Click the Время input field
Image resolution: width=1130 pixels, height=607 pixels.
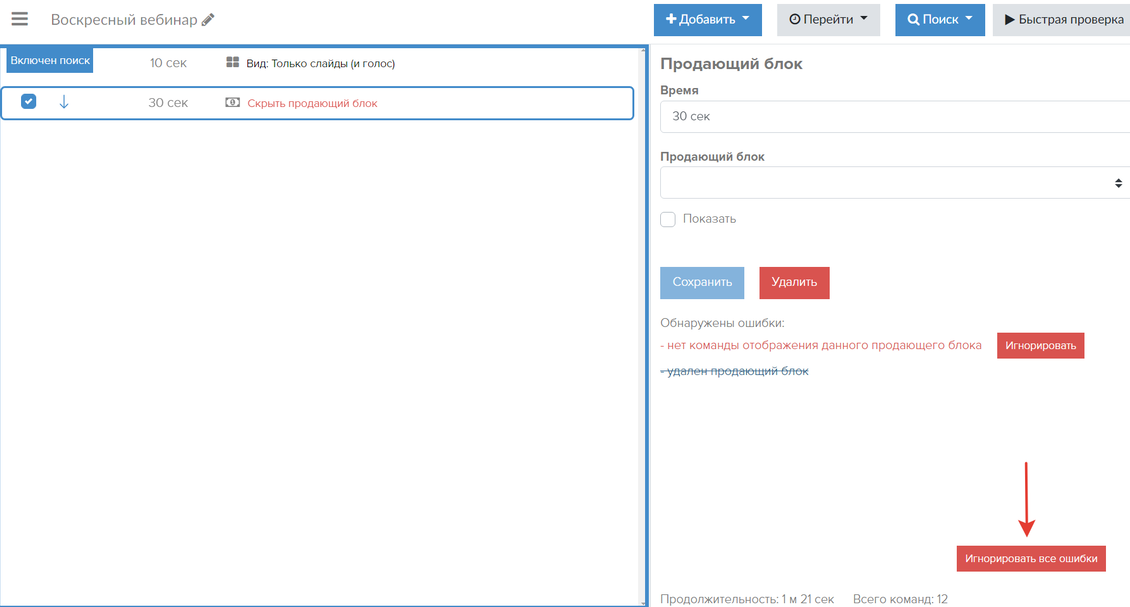pyautogui.click(x=895, y=116)
